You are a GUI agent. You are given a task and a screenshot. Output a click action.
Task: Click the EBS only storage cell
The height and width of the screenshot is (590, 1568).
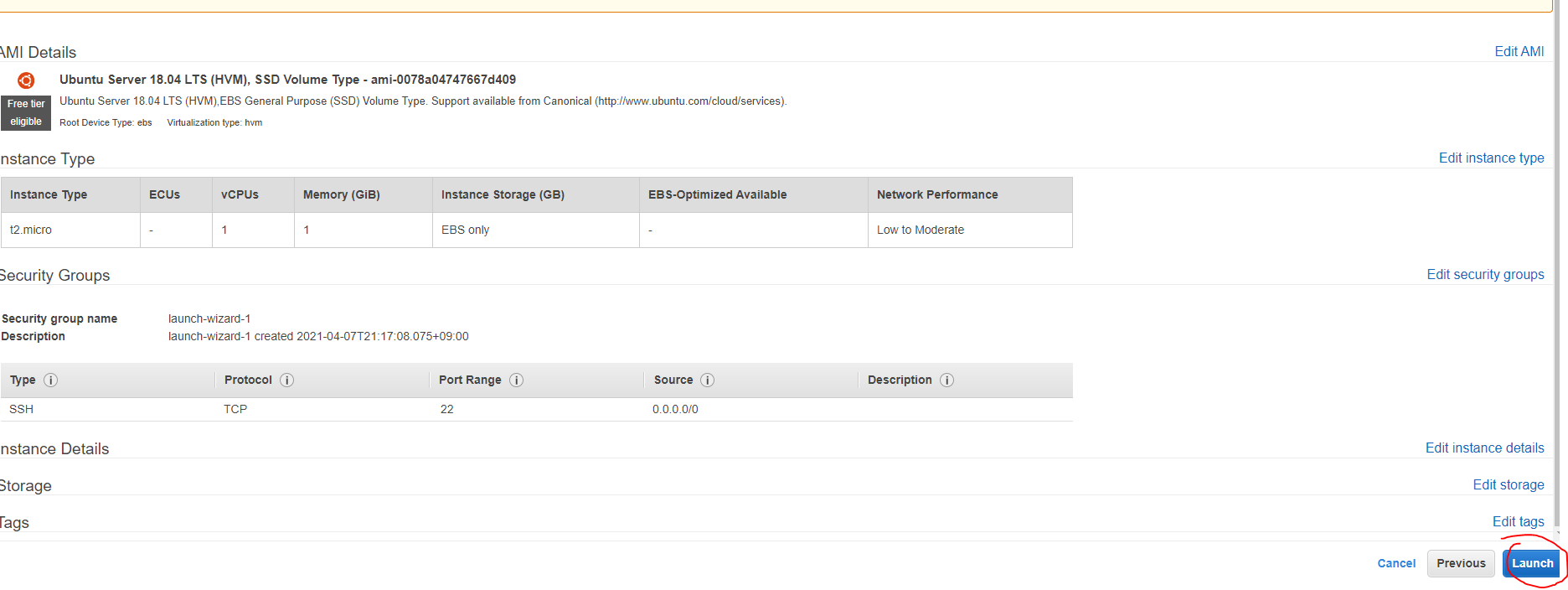click(536, 230)
